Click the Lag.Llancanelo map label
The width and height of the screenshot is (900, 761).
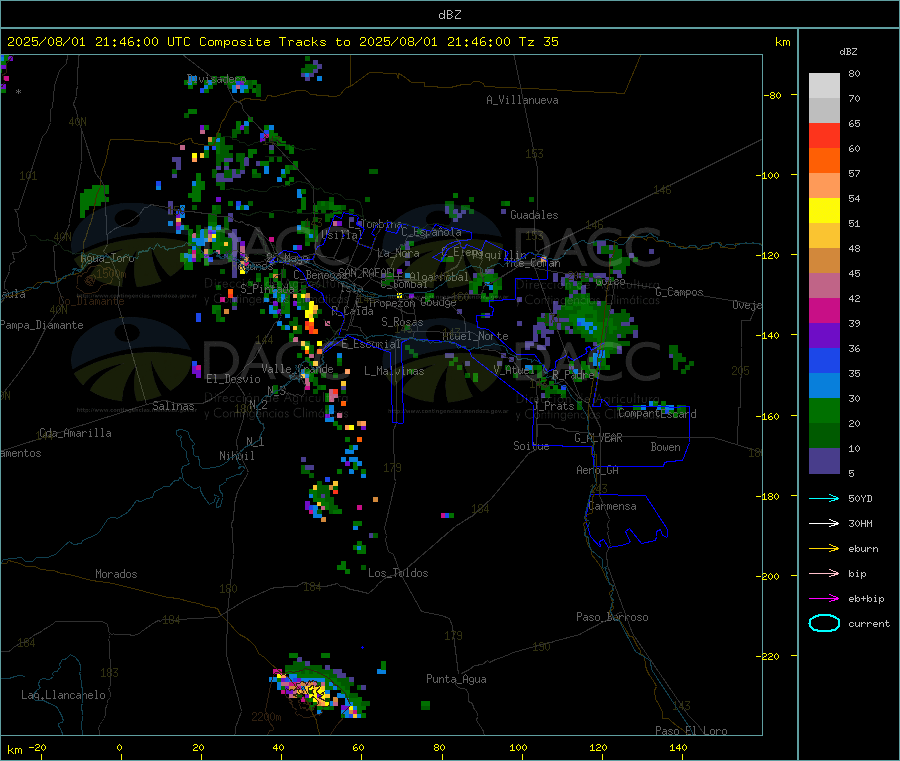[63, 695]
